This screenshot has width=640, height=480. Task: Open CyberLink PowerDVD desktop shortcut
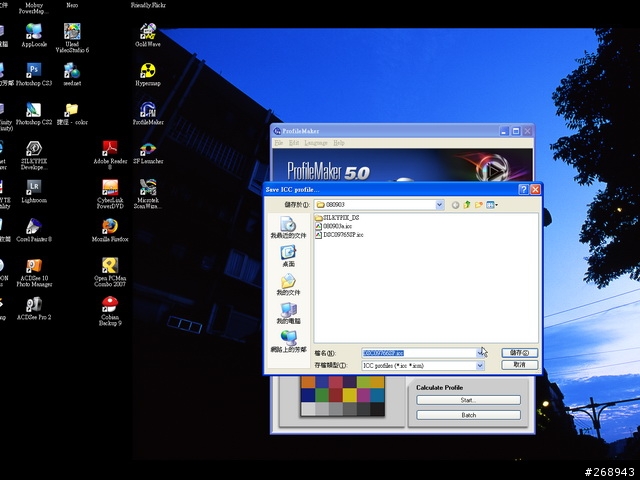[x=110, y=194]
